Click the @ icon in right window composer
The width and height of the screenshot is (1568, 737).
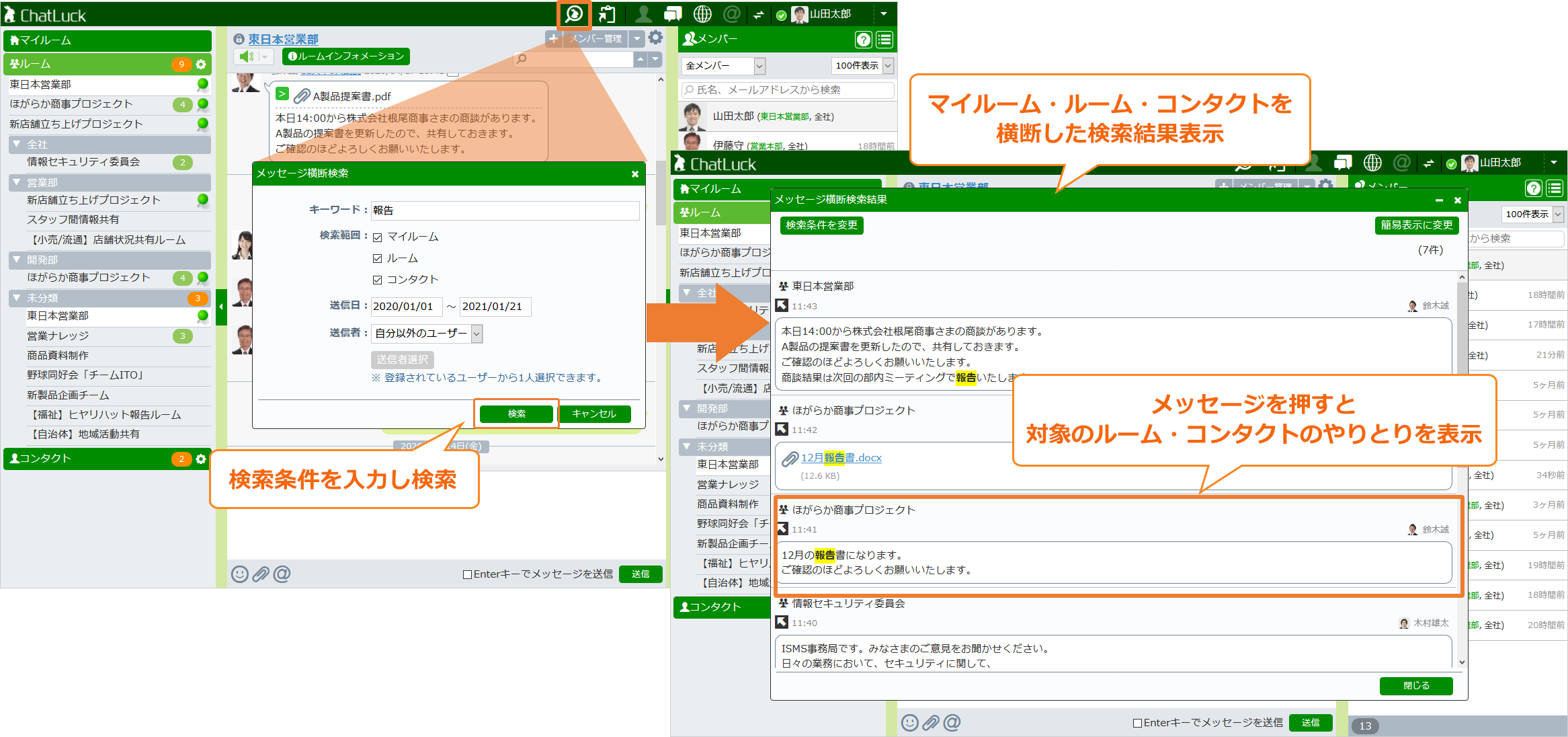[952, 722]
